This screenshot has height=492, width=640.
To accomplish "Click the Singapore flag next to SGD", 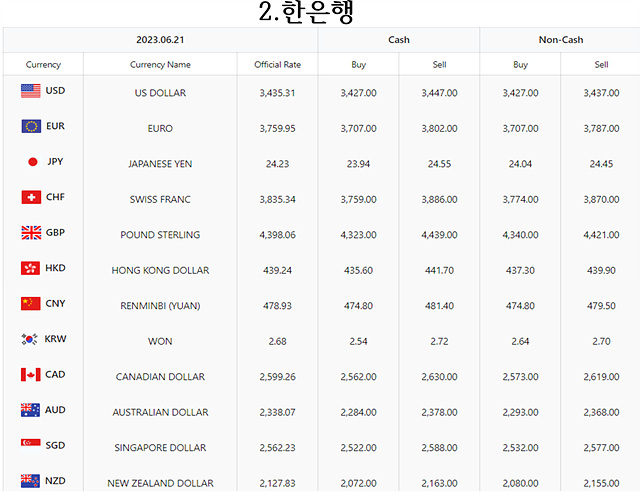I will (31, 443).
